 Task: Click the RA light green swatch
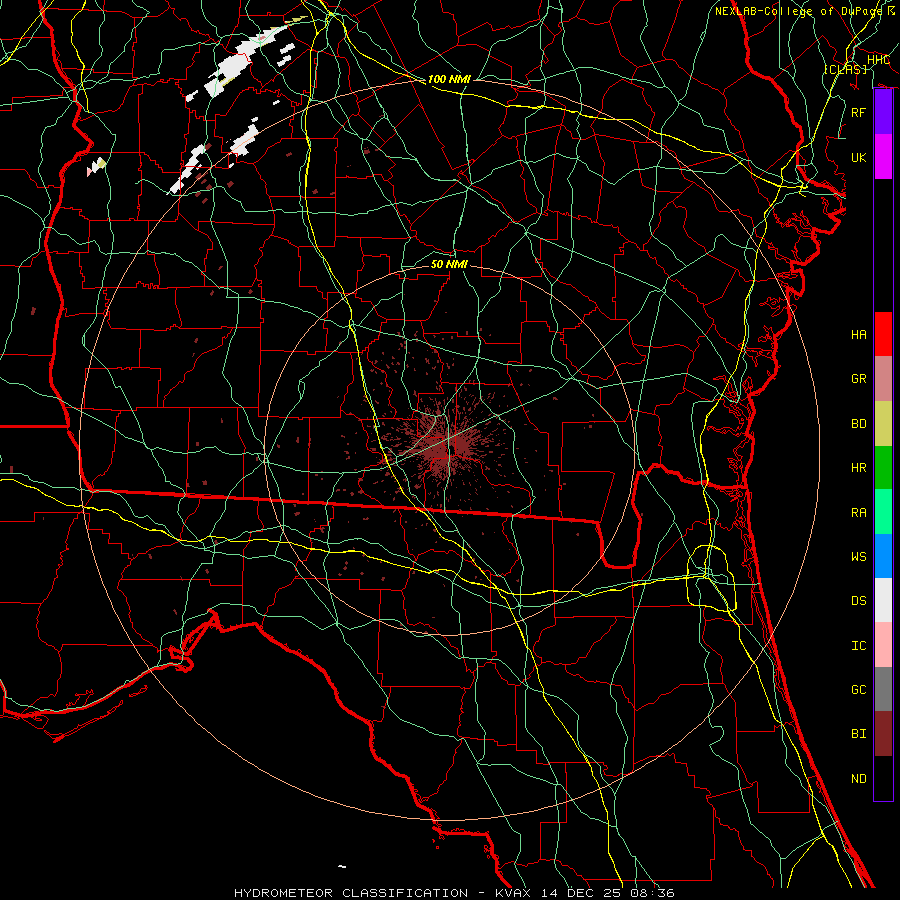pyautogui.click(x=883, y=512)
